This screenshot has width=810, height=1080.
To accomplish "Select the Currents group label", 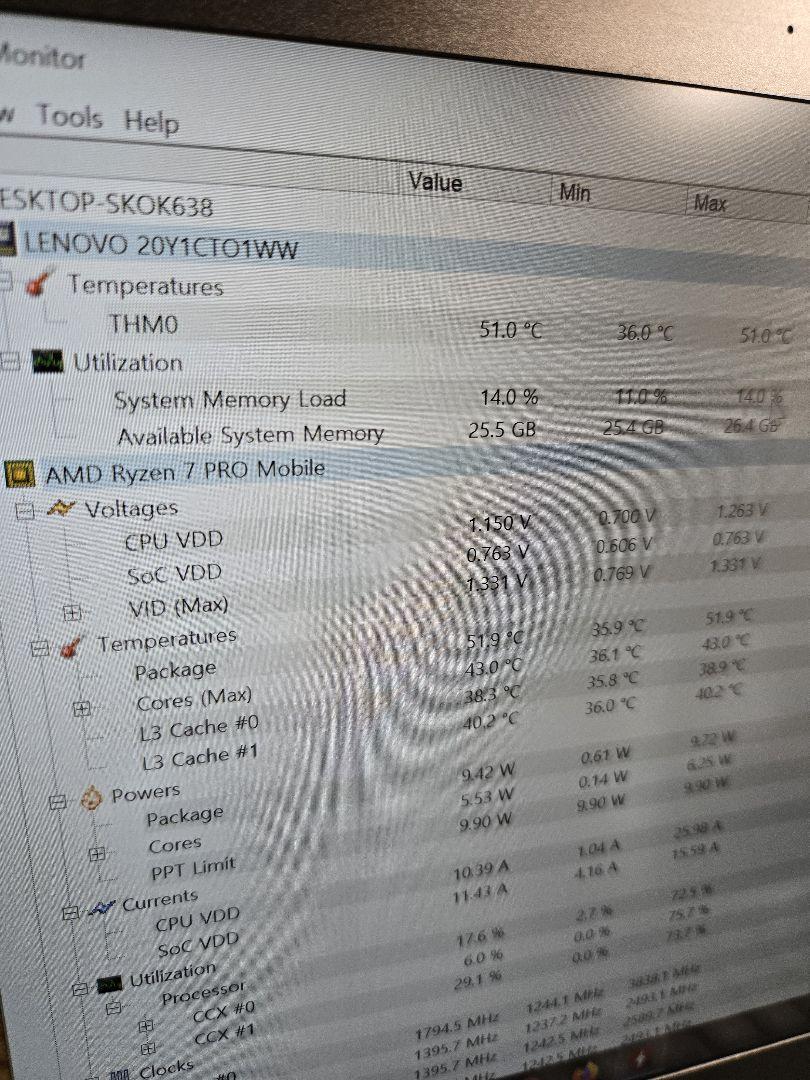I will pos(160,901).
